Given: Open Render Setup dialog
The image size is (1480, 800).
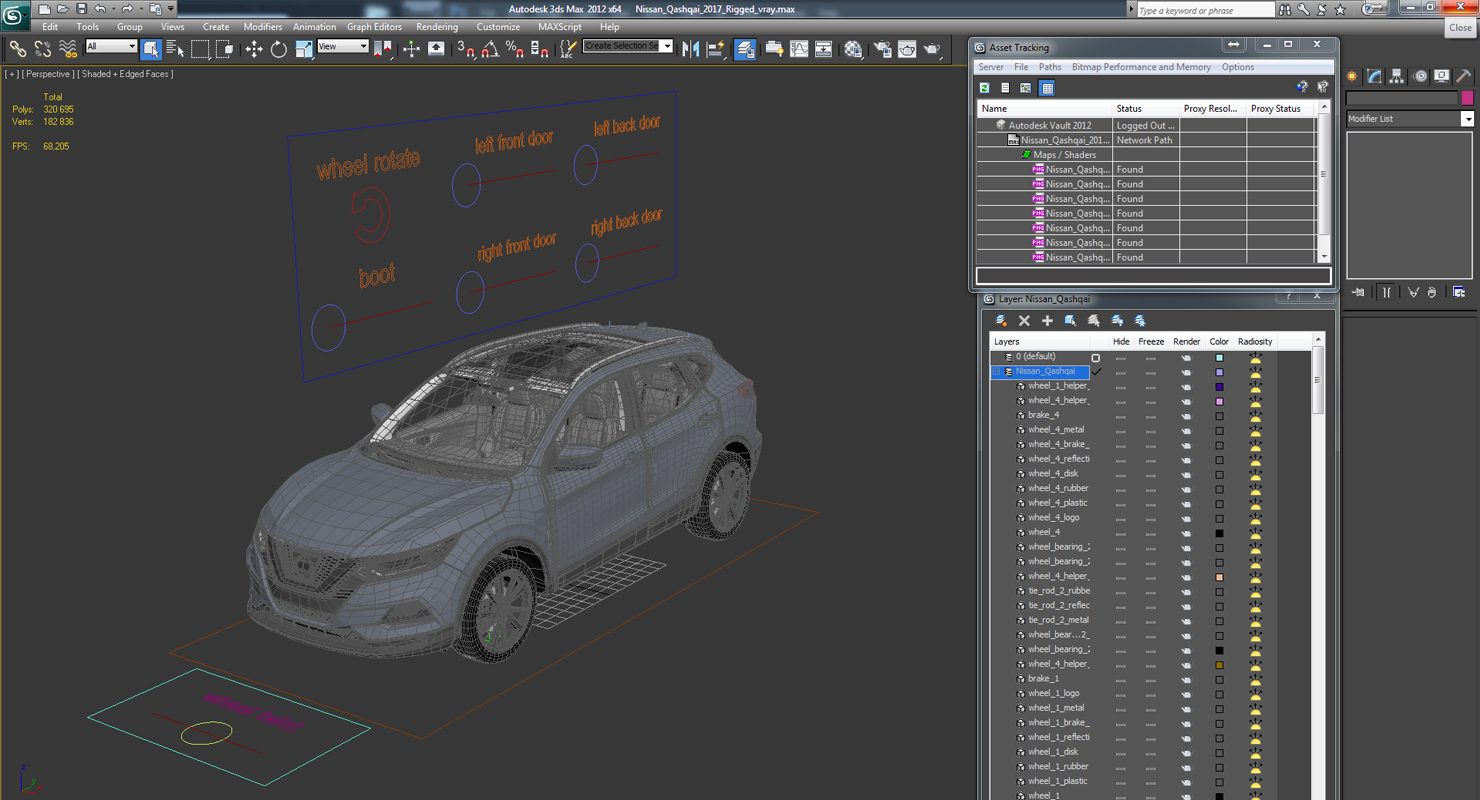Looking at the screenshot, I should [x=882, y=48].
